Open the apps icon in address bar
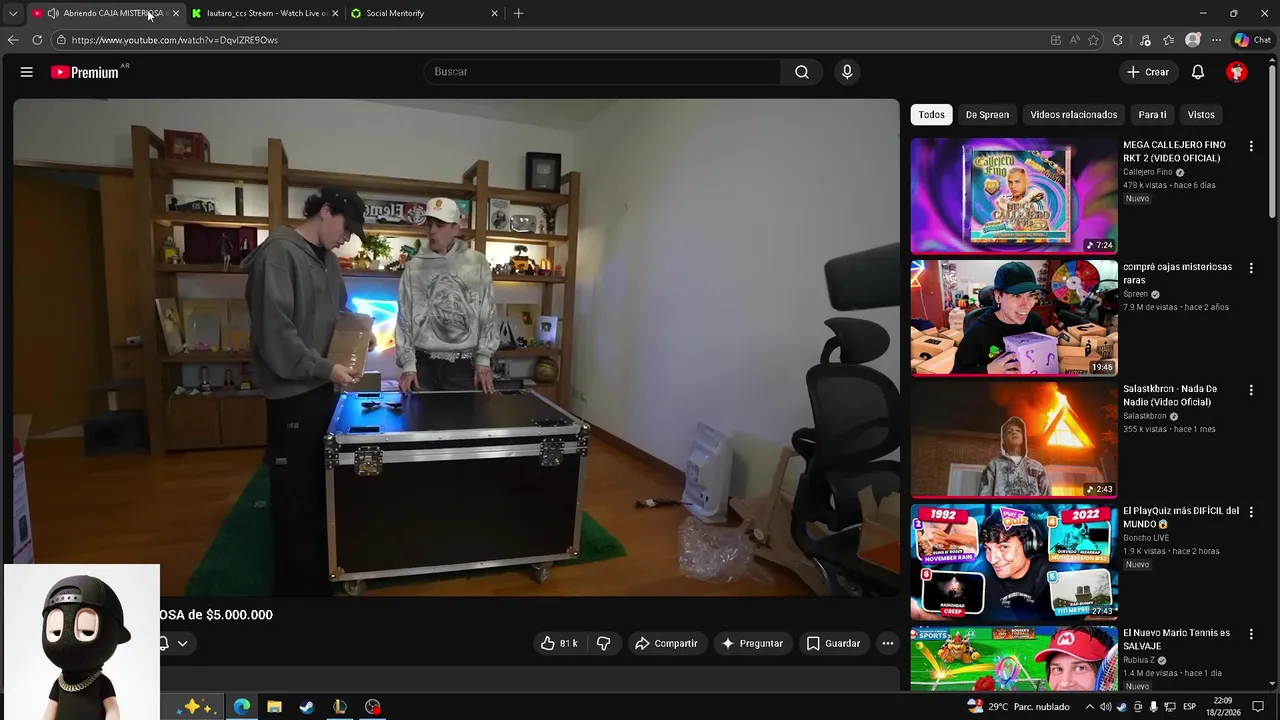The width and height of the screenshot is (1280, 720). click(x=1056, y=40)
